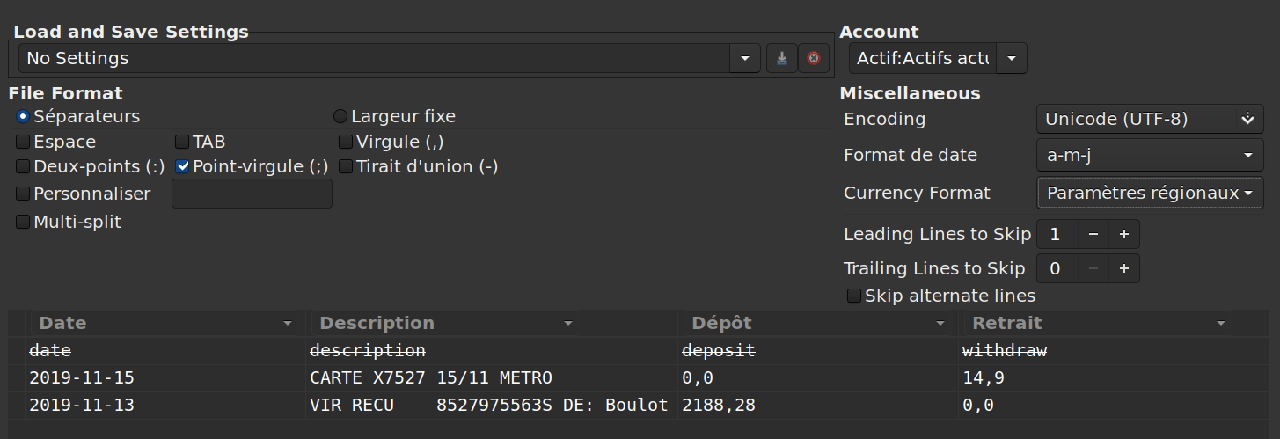Click the delete settings icon
The height and width of the screenshot is (439, 1280).
[814, 59]
